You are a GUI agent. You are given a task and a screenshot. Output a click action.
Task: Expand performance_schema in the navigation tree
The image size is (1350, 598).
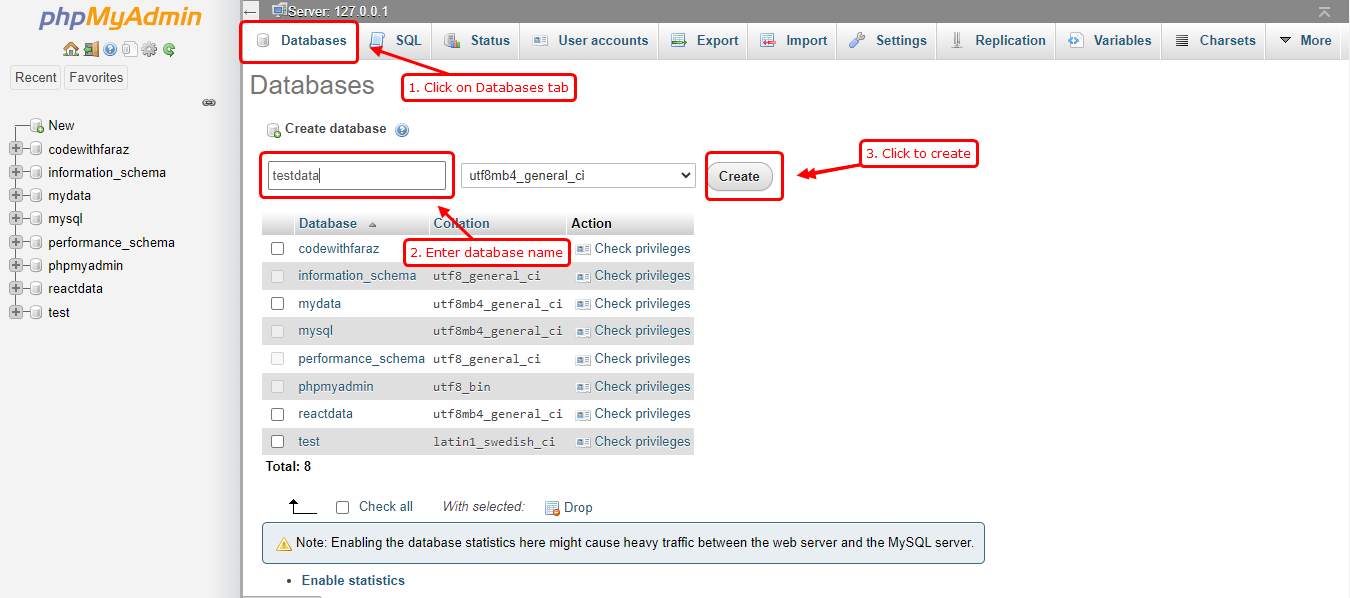pos(15,242)
